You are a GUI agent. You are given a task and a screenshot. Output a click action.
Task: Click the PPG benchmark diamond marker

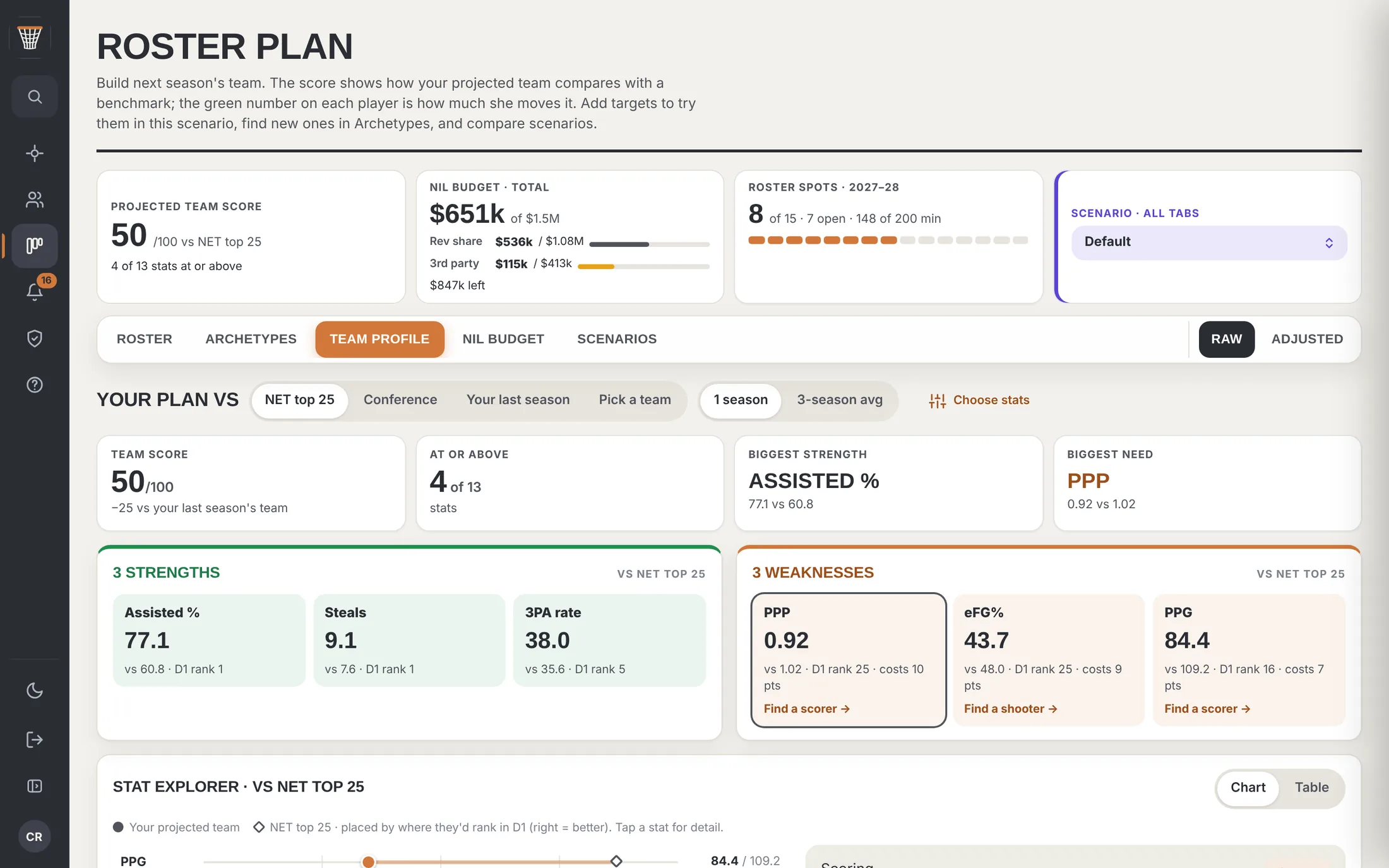tap(616, 861)
